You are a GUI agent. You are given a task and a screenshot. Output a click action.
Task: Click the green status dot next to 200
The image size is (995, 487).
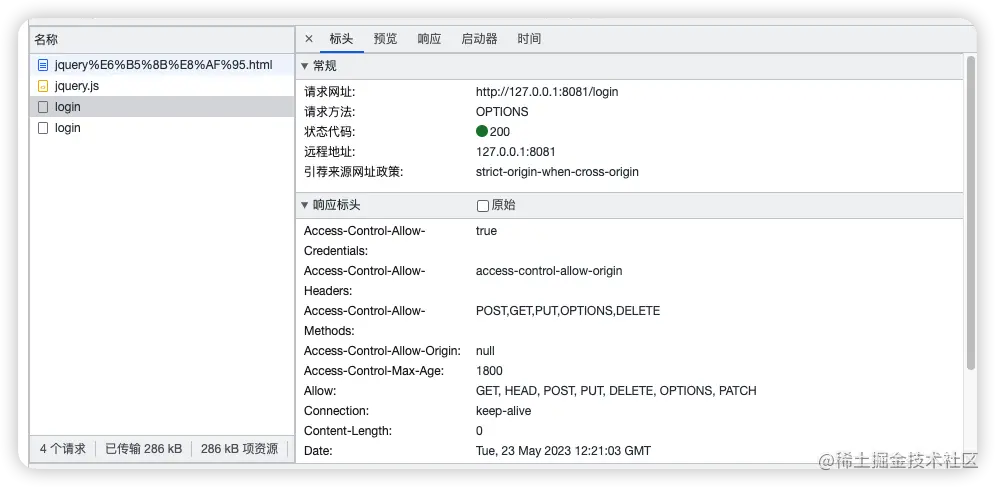[482, 131]
